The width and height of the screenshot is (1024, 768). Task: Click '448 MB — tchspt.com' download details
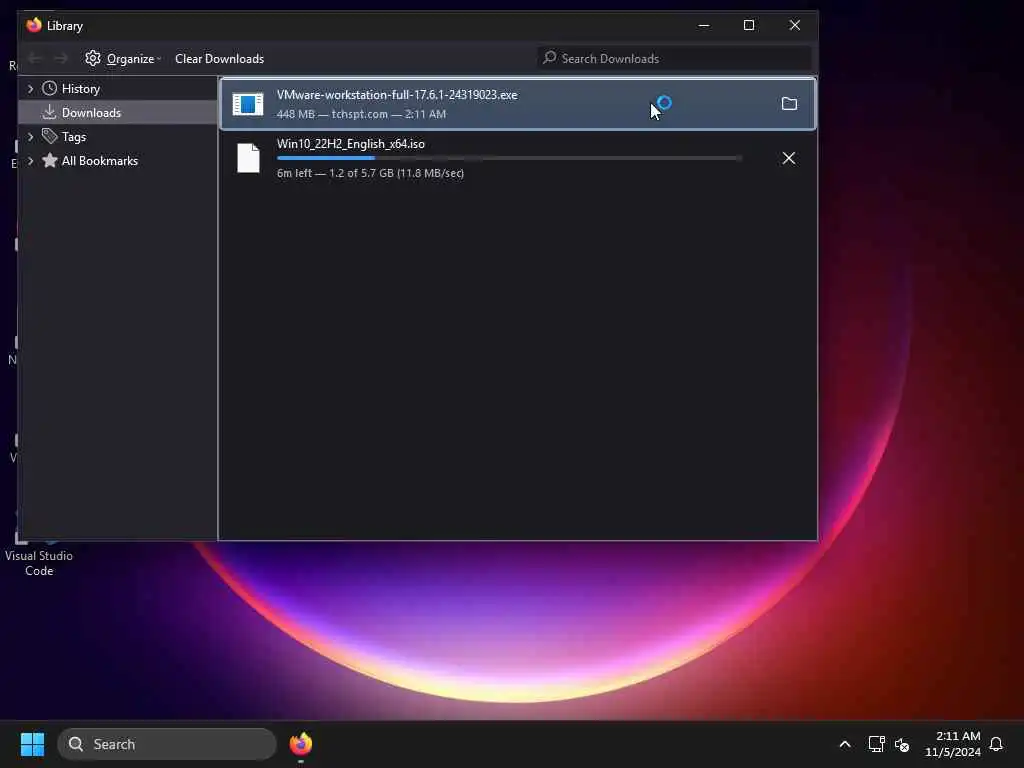tap(361, 114)
